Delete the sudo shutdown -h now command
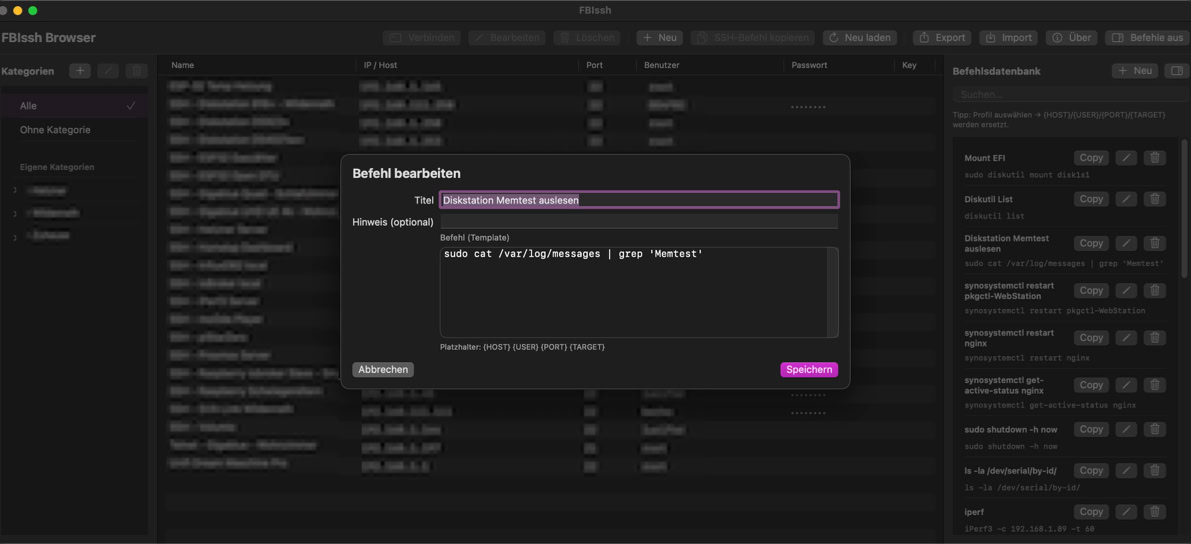1191x544 pixels. pos(1154,429)
